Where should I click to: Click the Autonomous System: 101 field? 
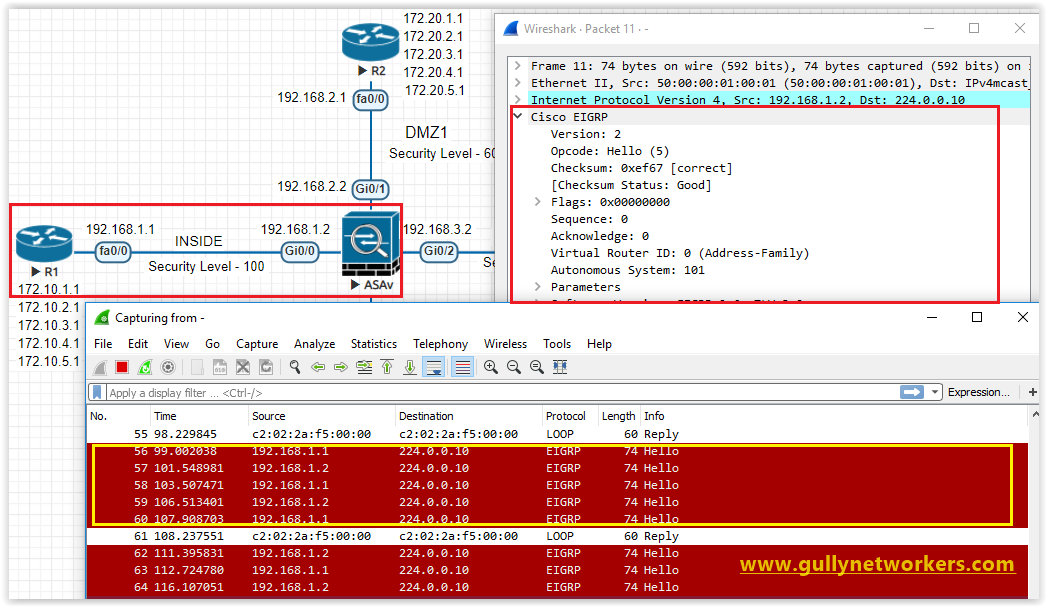coord(627,270)
